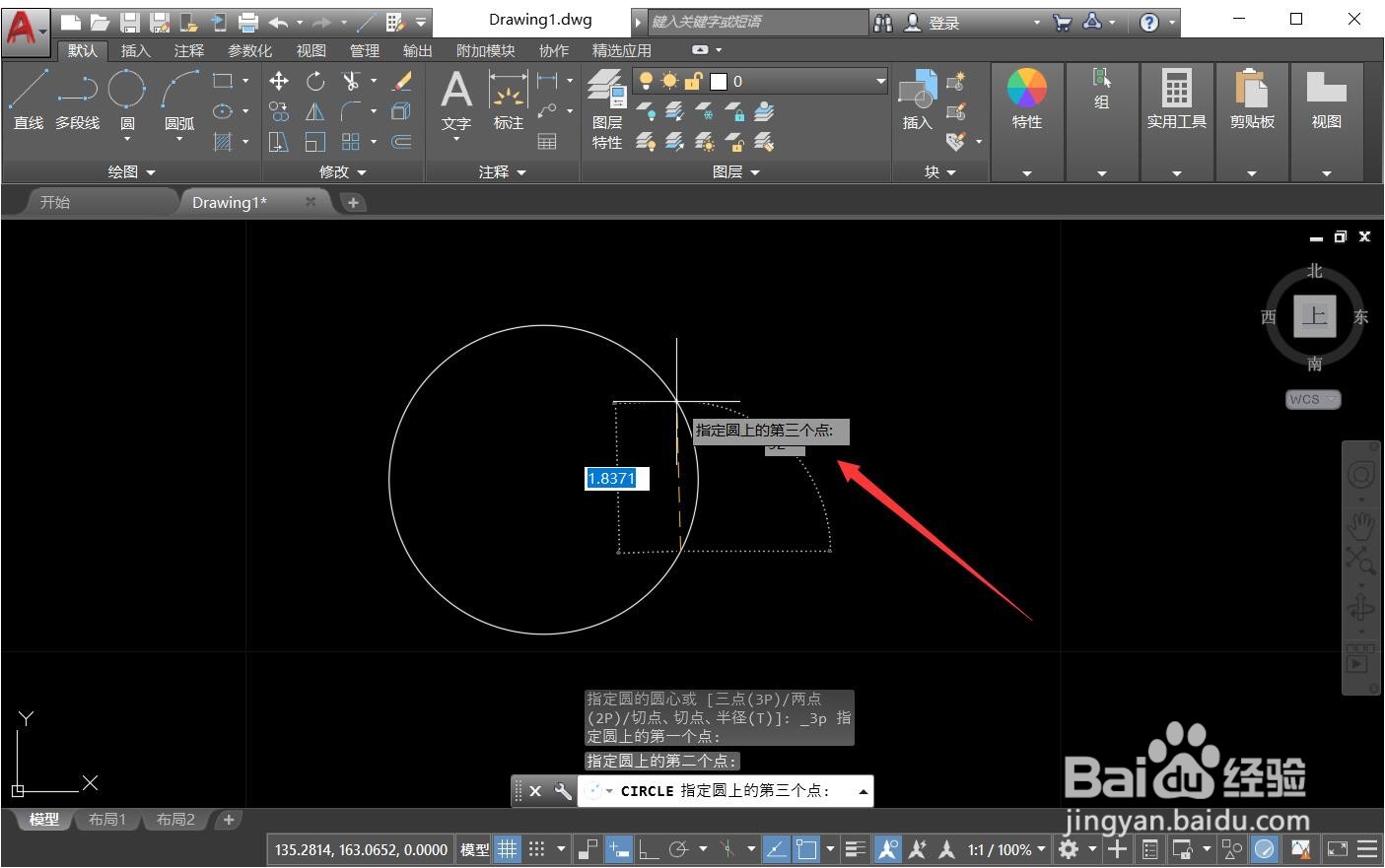The height and width of the screenshot is (868, 1385).
Task: Toggle snap mode in status bar
Action: [537, 849]
